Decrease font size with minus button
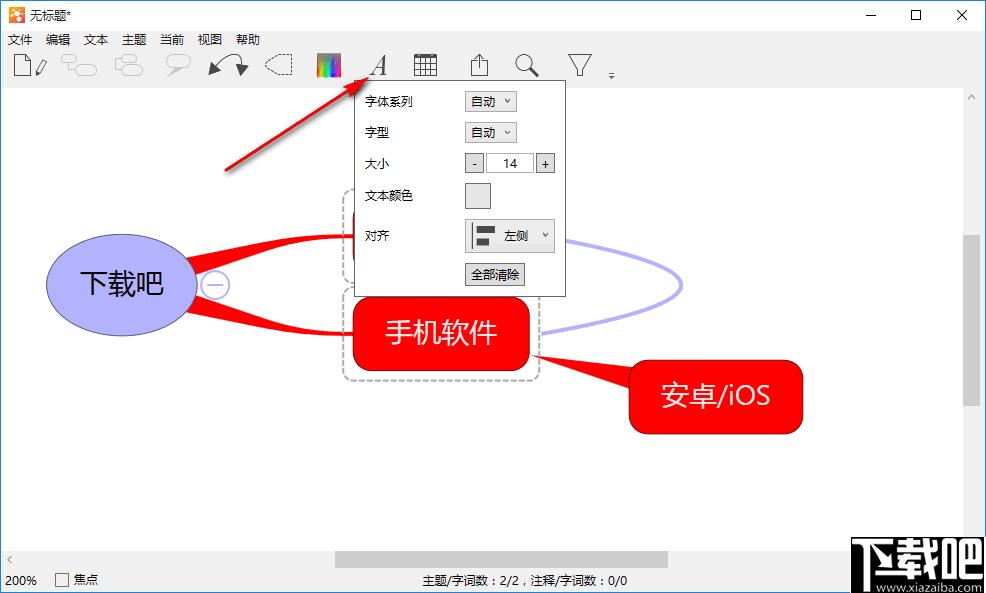This screenshot has width=986, height=593. tap(475, 163)
